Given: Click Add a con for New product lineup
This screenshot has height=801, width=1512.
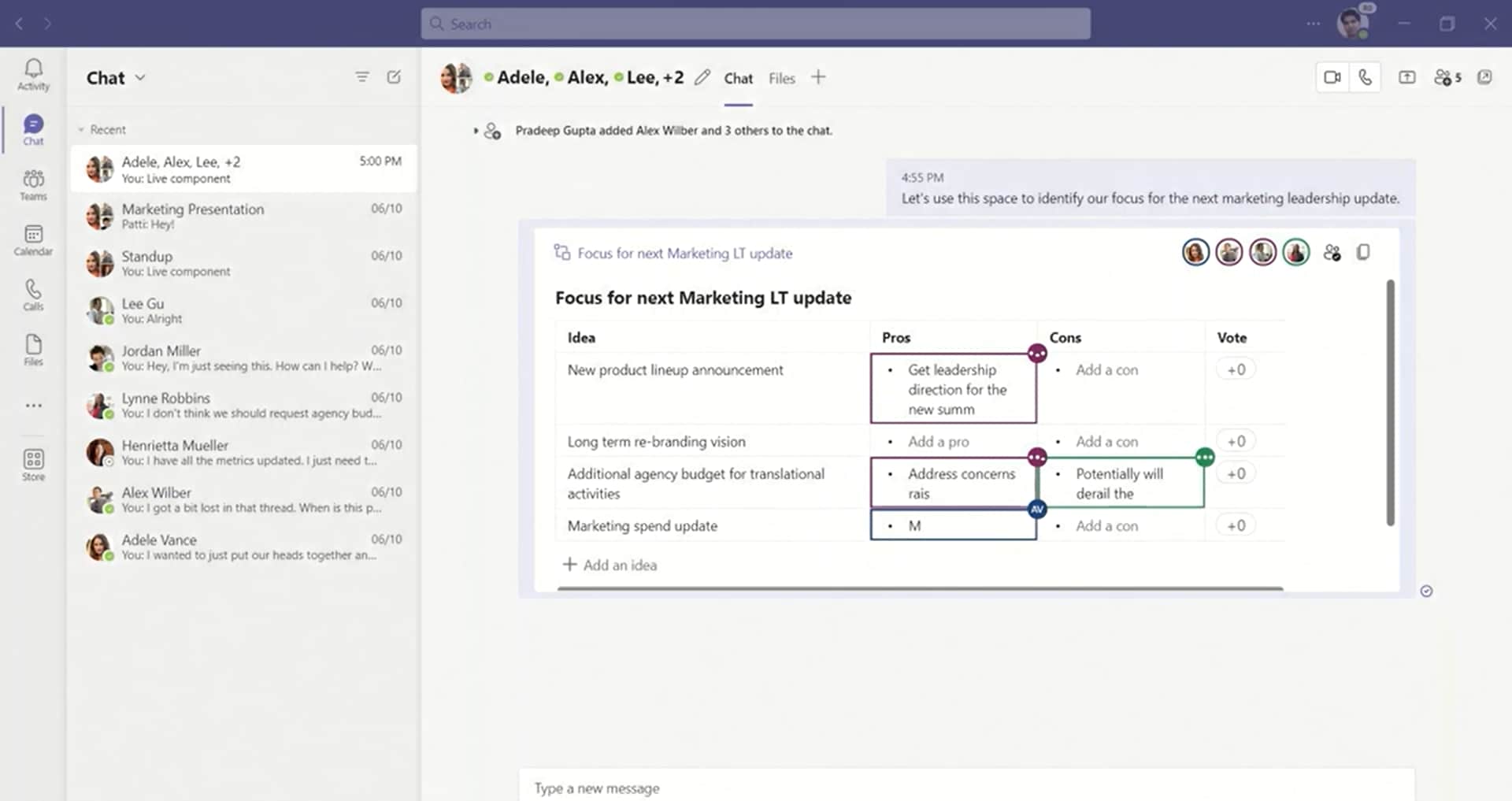Looking at the screenshot, I should tap(1106, 369).
